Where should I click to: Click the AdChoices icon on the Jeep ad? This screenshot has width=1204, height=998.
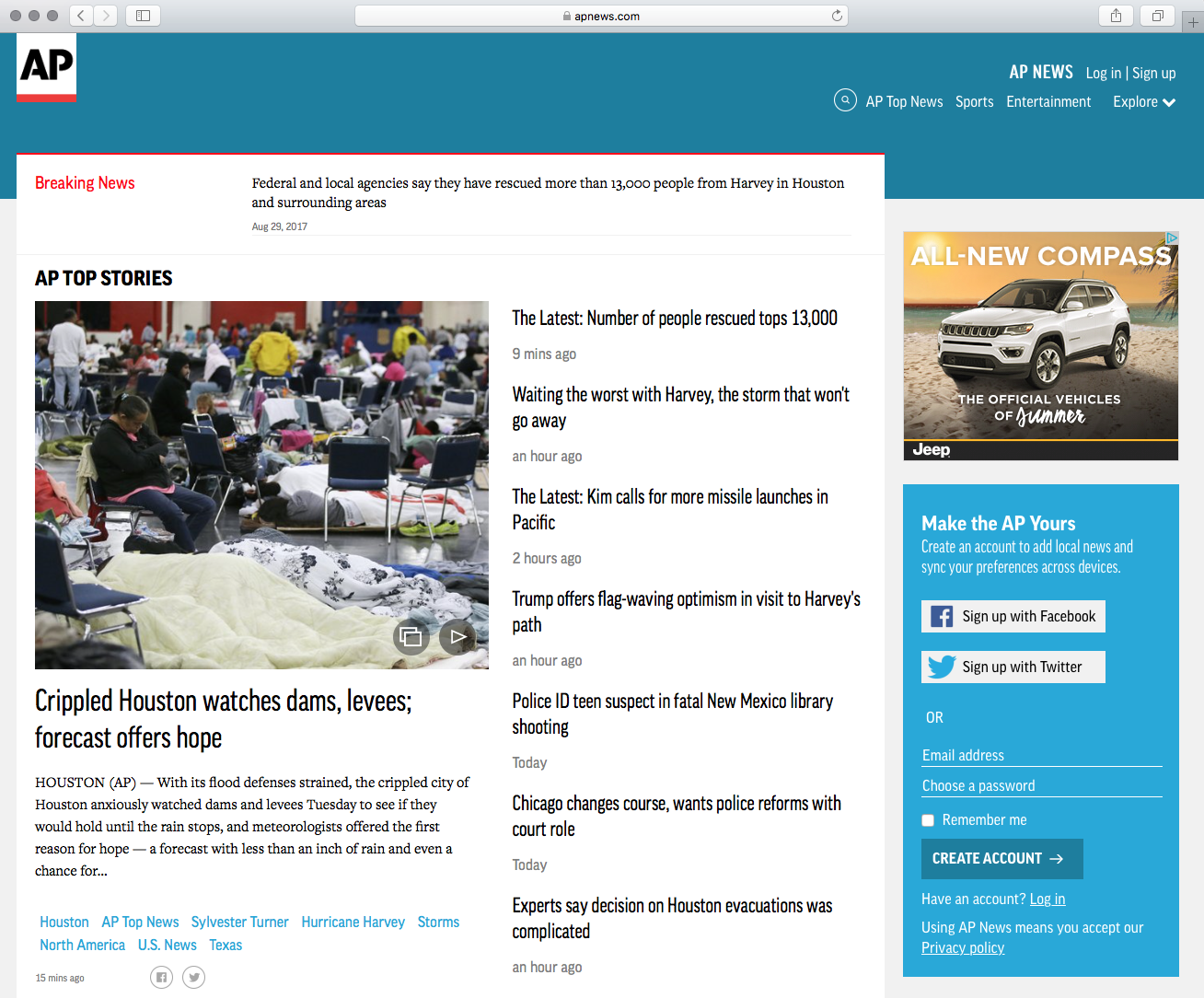(x=1172, y=238)
